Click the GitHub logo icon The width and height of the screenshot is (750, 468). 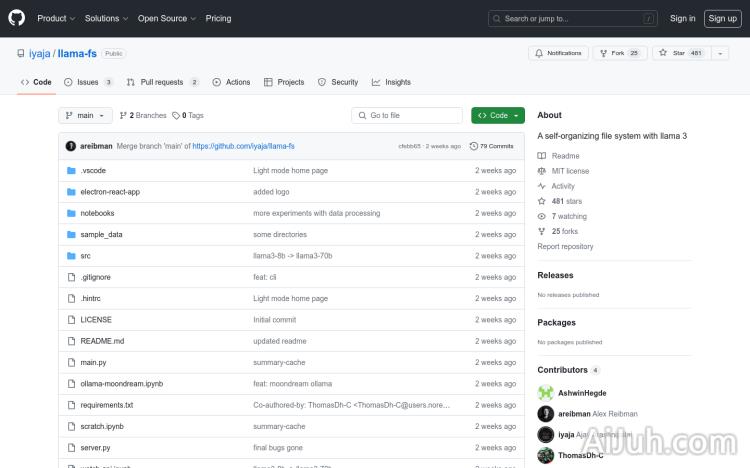point(17,18)
